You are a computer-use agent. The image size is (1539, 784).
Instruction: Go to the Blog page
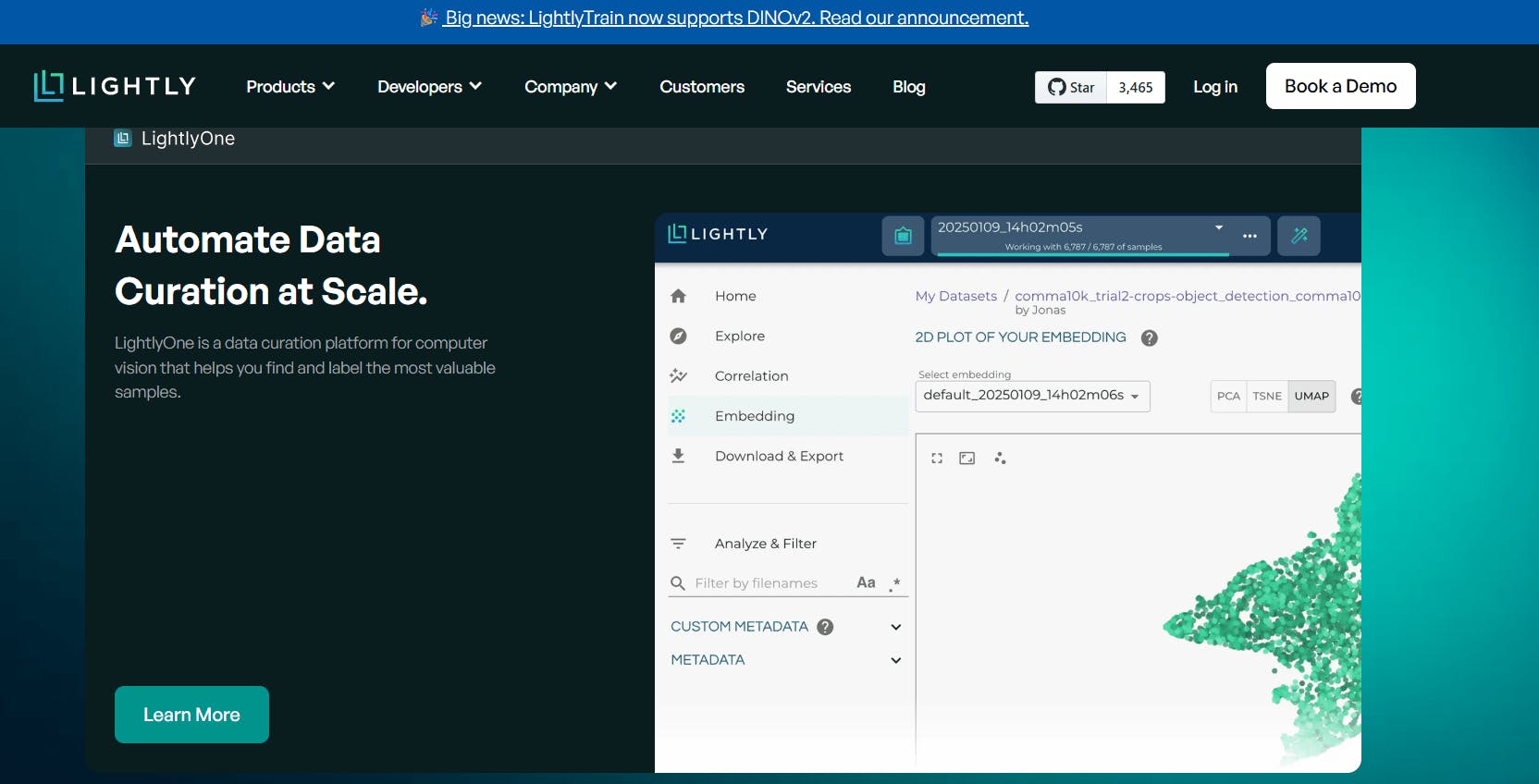[909, 86]
